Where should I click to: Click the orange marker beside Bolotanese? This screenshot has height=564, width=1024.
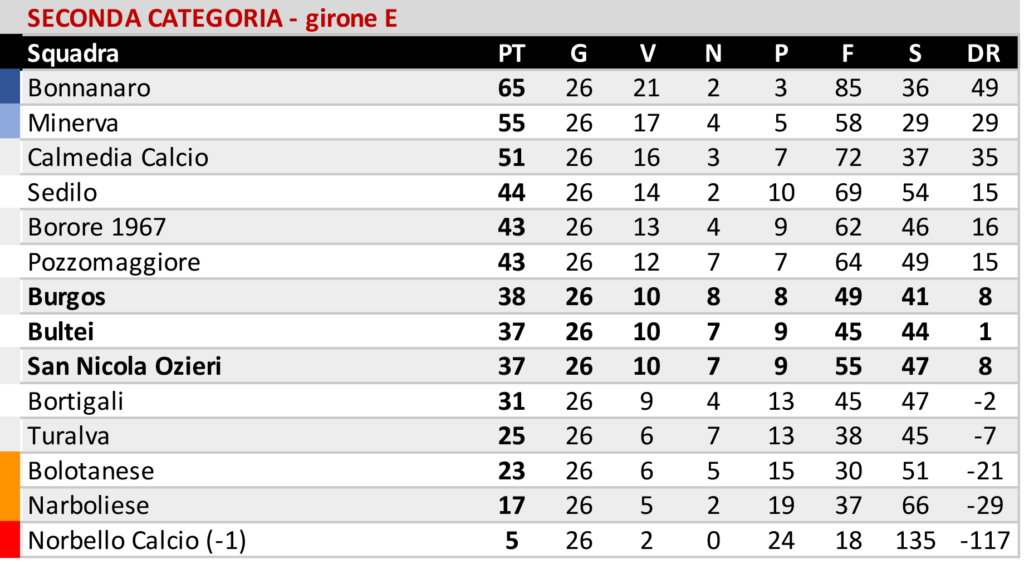click(10, 471)
